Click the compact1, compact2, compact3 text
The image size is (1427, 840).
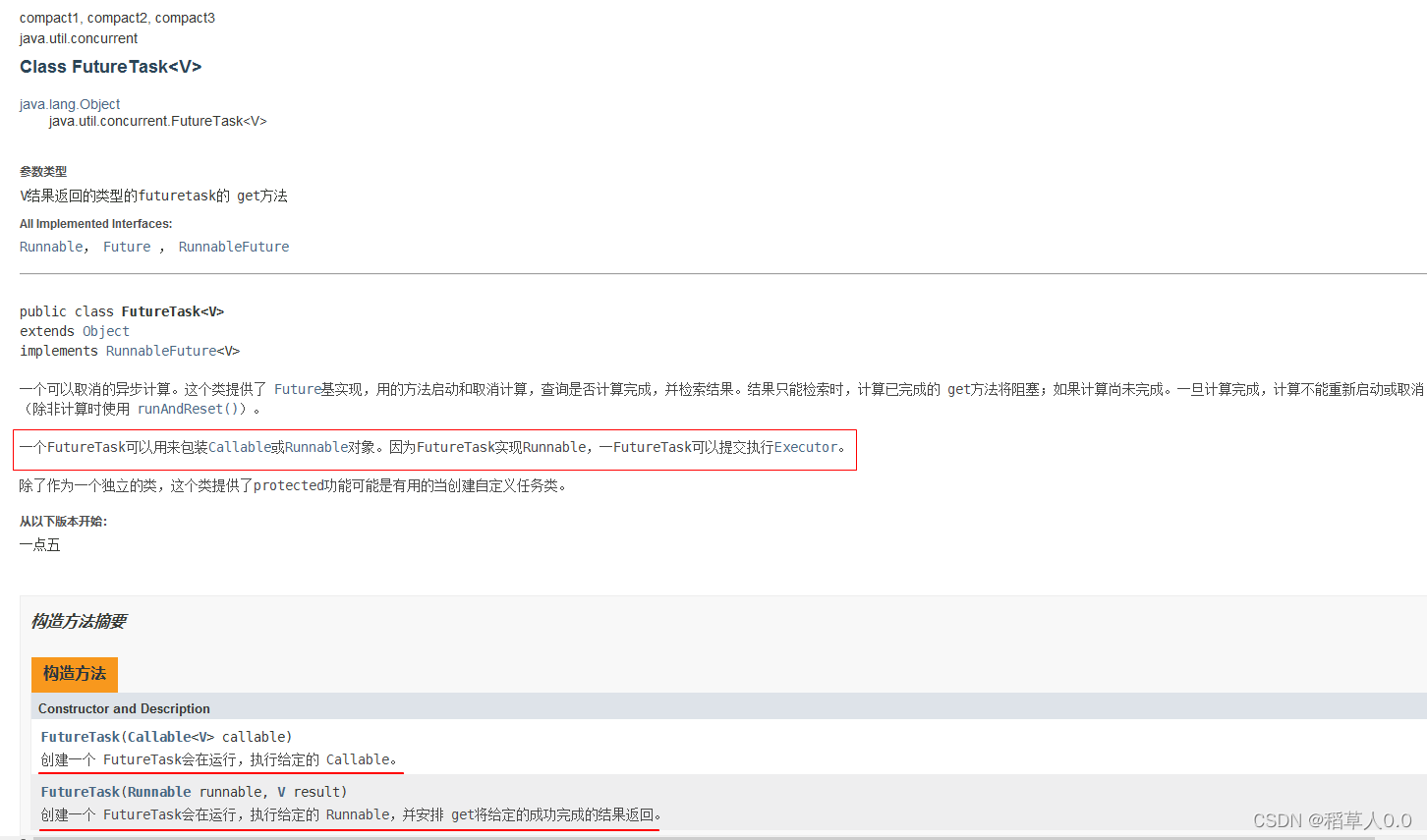coord(117,18)
